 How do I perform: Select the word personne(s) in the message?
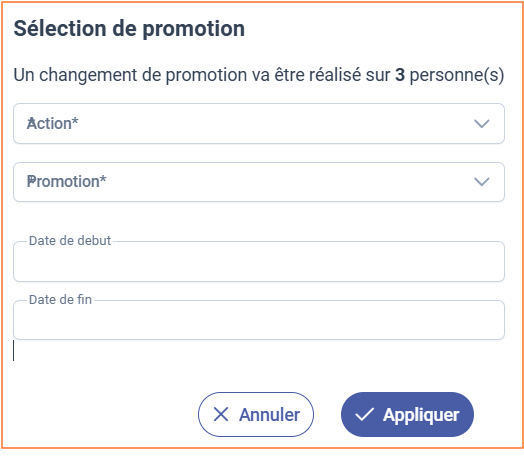click(x=457, y=75)
